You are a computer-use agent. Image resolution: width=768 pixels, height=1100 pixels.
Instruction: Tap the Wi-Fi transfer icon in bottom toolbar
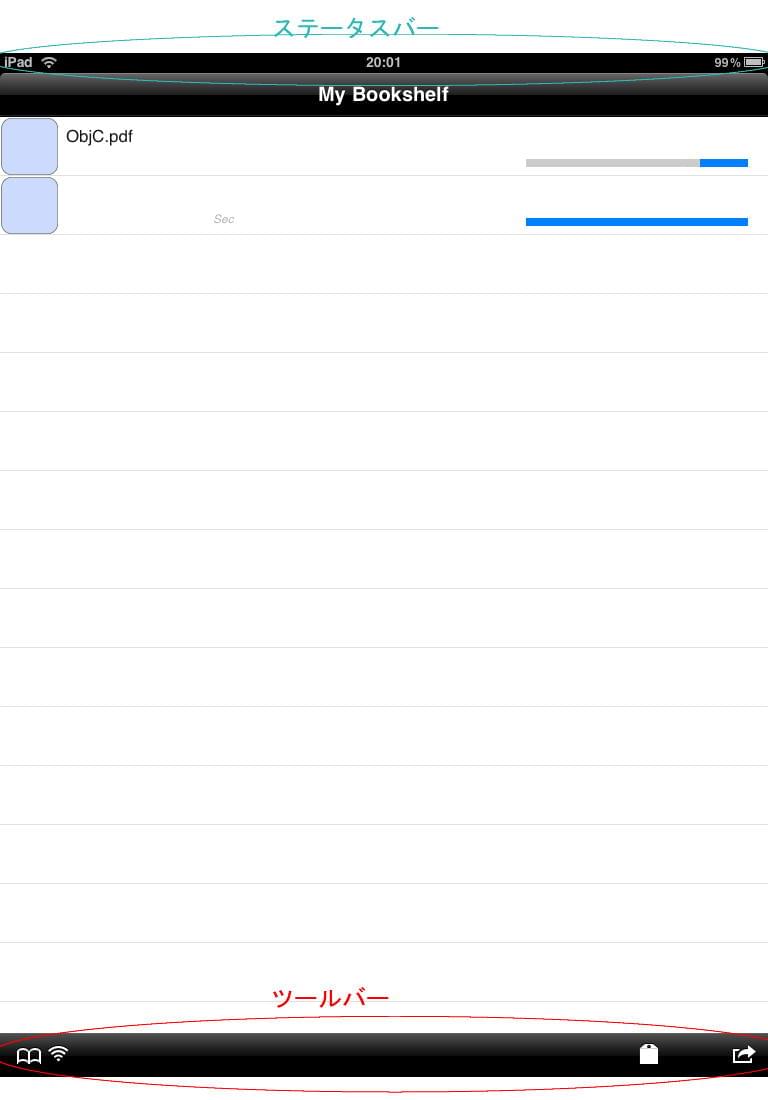pyautogui.click(x=59, y=1054)
